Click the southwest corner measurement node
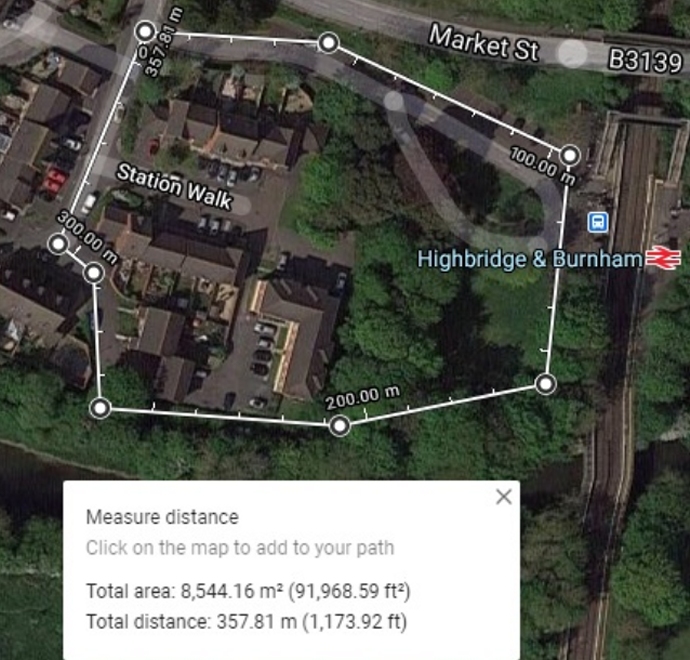Screen dimensions: 690x660 pos(100,408)
